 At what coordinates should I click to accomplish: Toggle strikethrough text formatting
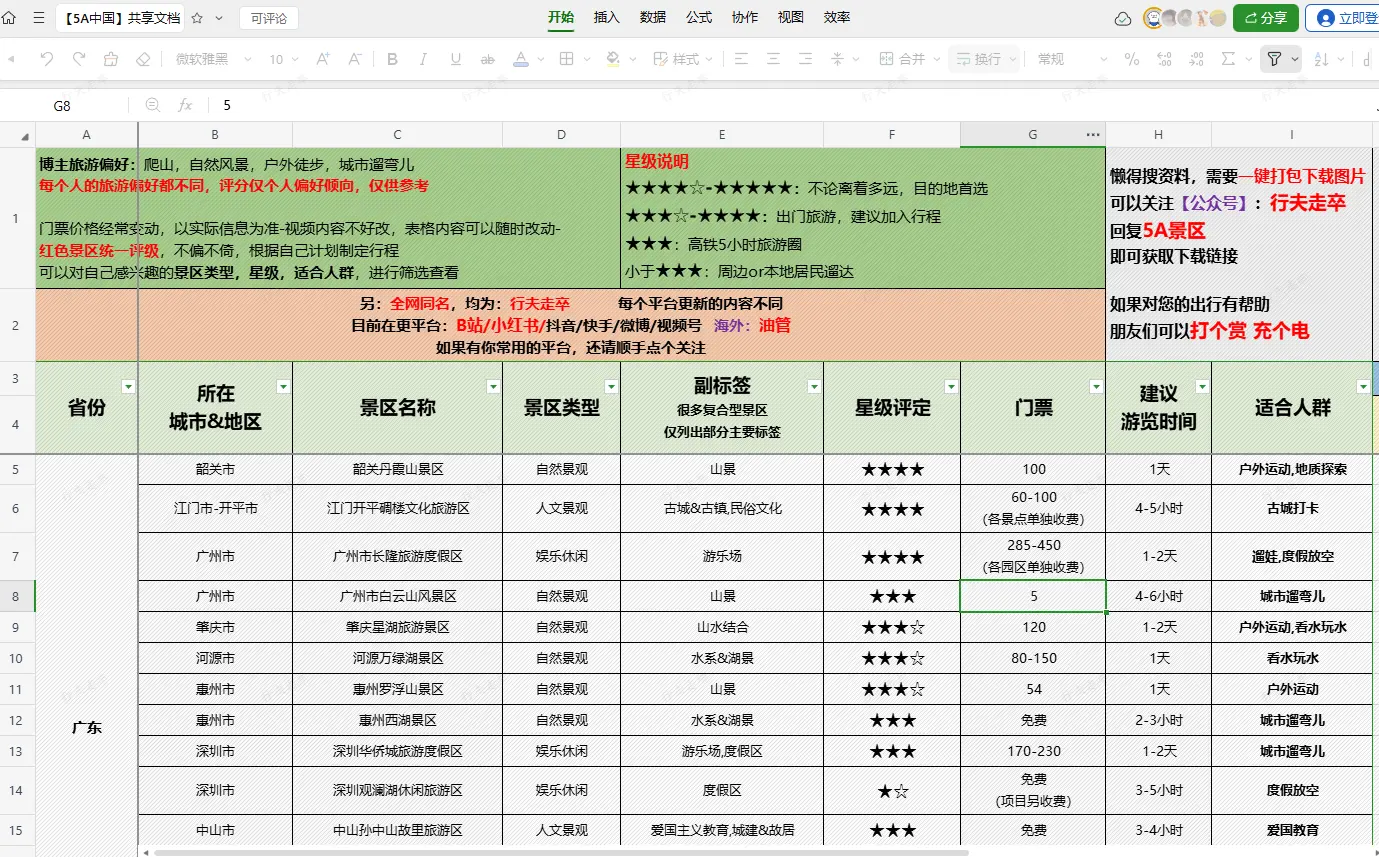click(x=488, y=59)
